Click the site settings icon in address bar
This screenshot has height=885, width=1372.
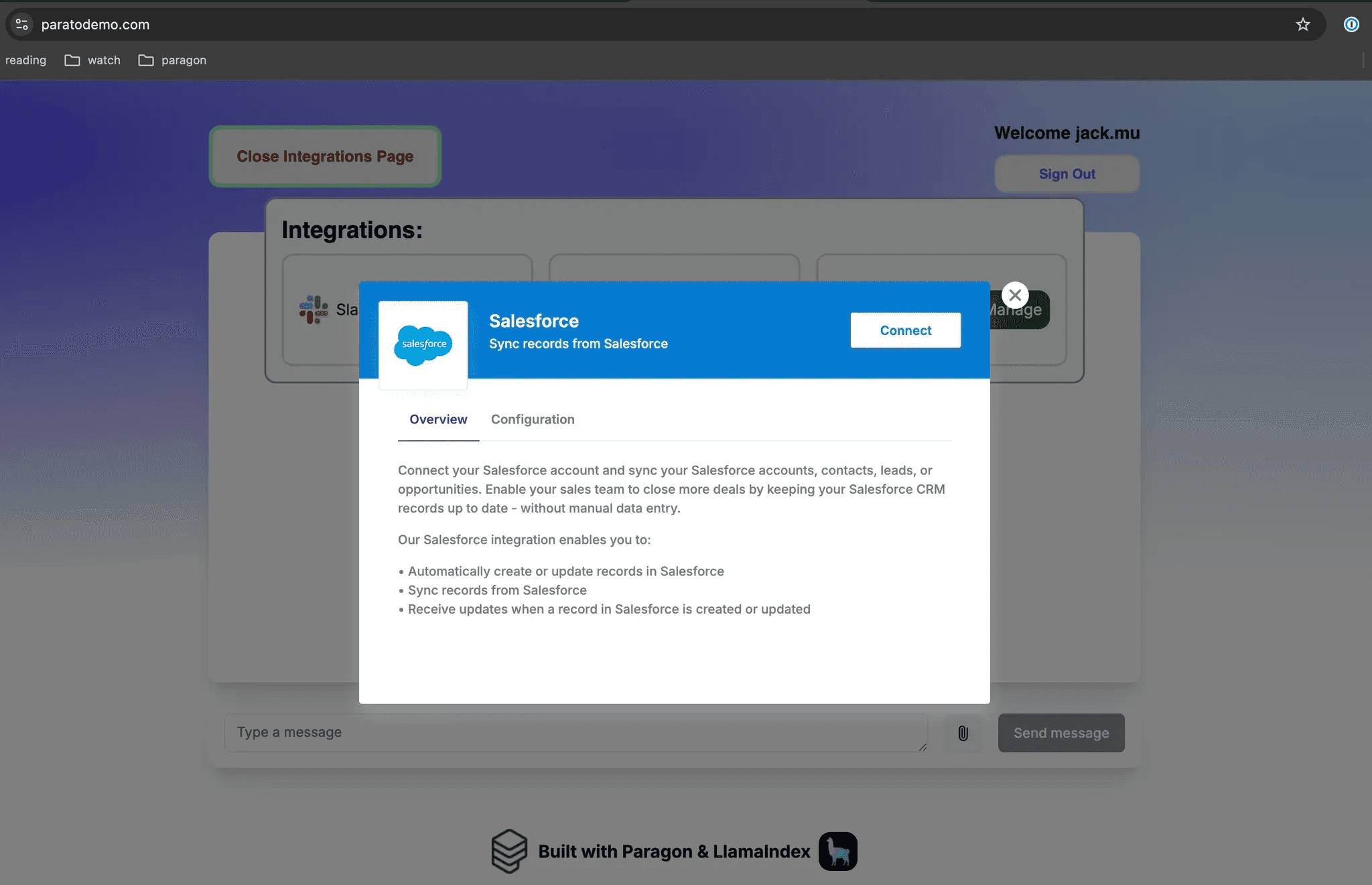pyautogui.click(x=22, y=25)
